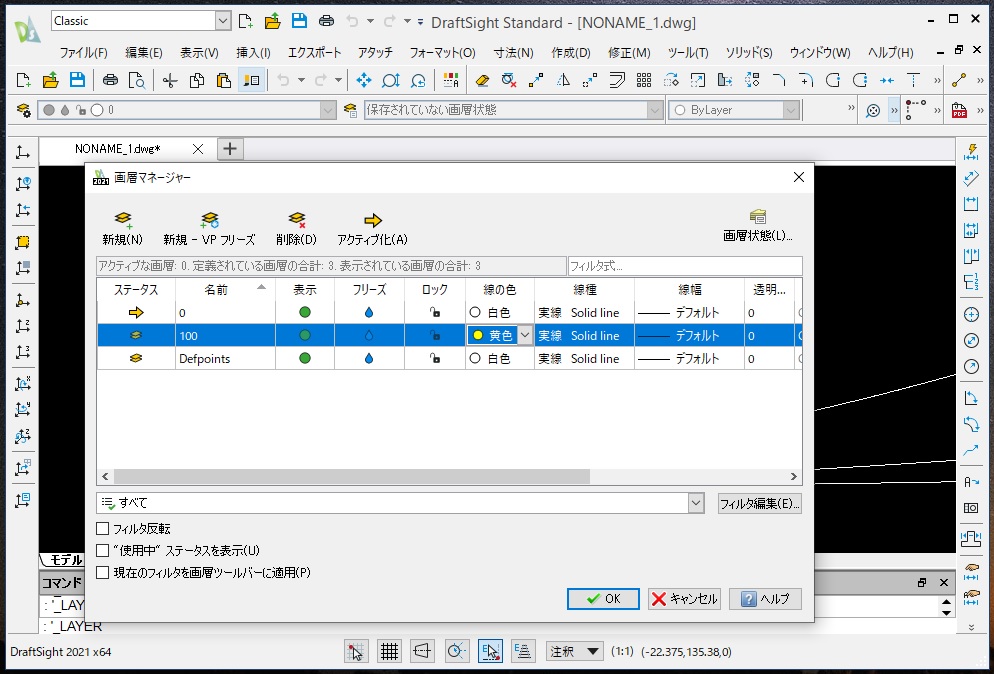Sort layers by 名前 column header
The width and height of the screenshot is (994, 674).
coord(225,290)
